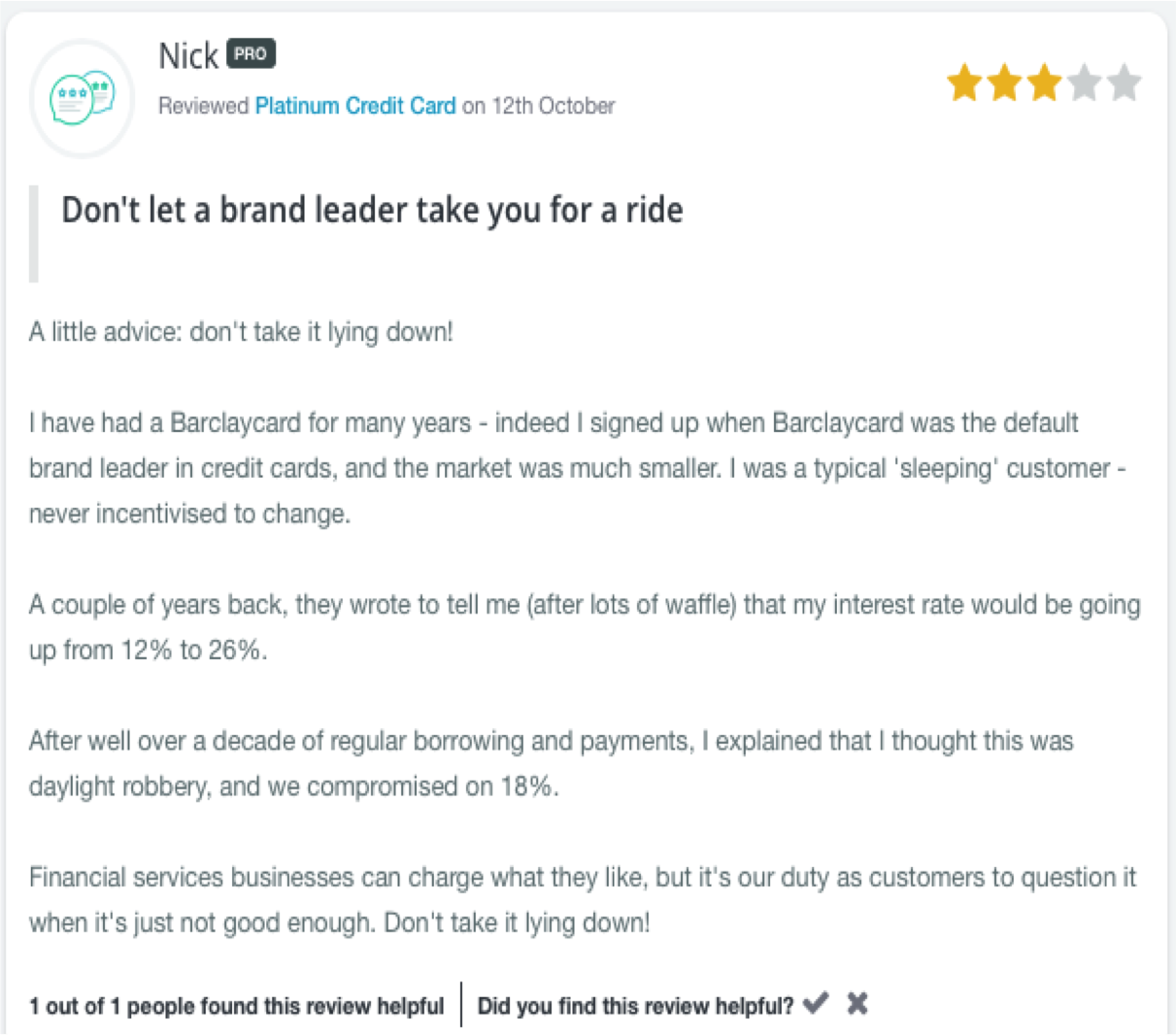Click the paragraph starting 'Financial services businesses'

(582, 900)
